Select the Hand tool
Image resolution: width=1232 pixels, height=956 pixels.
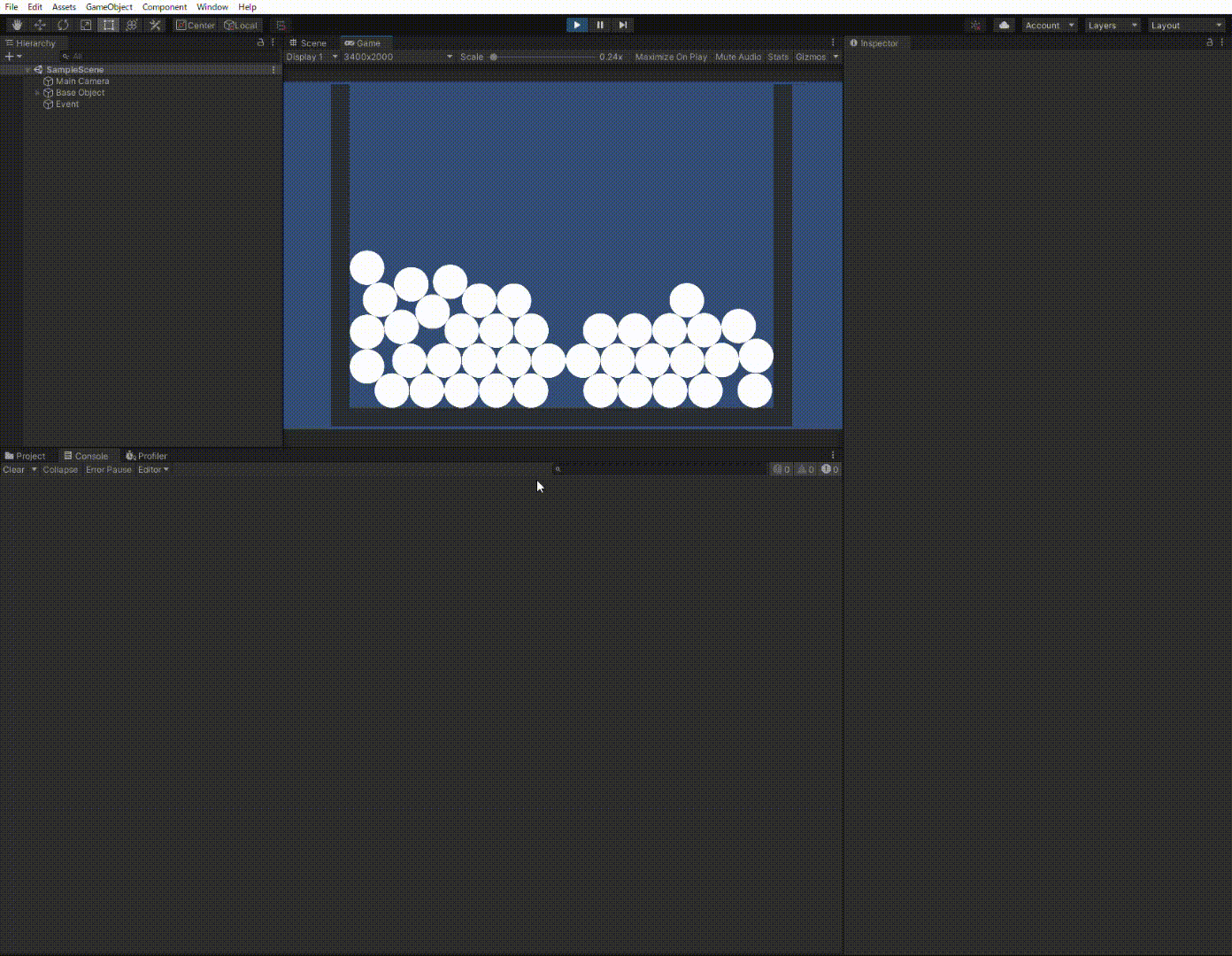click(16, 25)
